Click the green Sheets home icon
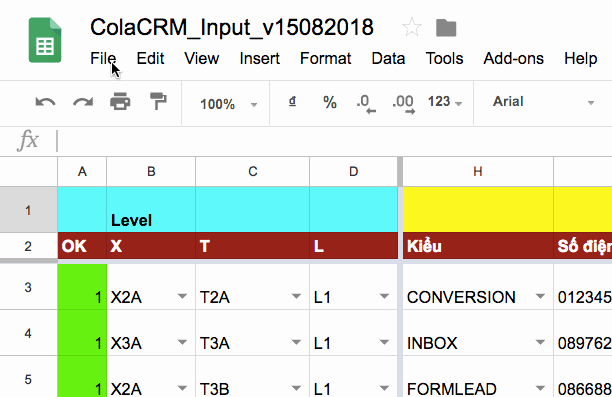Image resolution: width=612 pixels, height=397 pixels. point(45,40)
